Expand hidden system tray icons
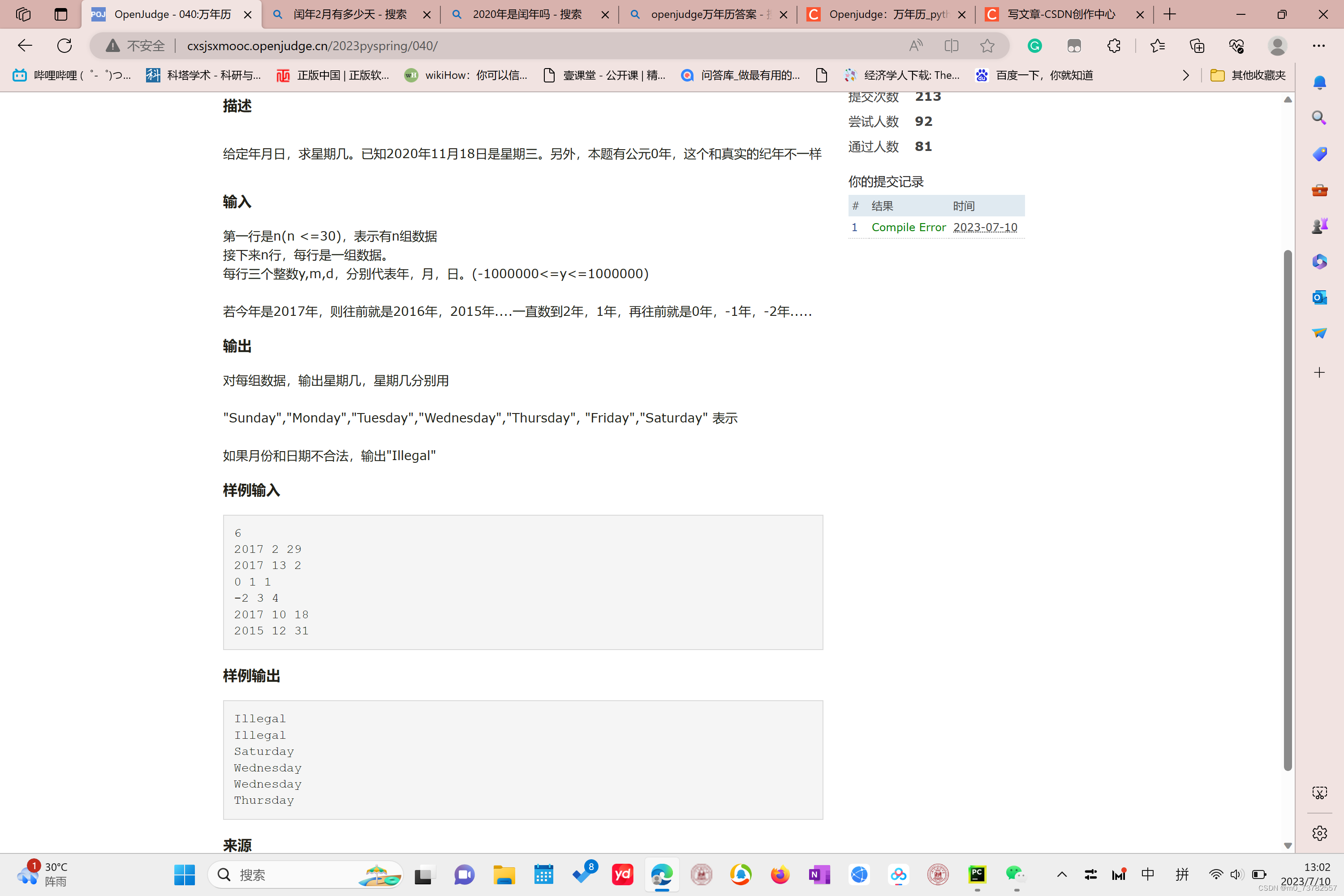The image size is (1344, 896). click(x=1062, y=874)
